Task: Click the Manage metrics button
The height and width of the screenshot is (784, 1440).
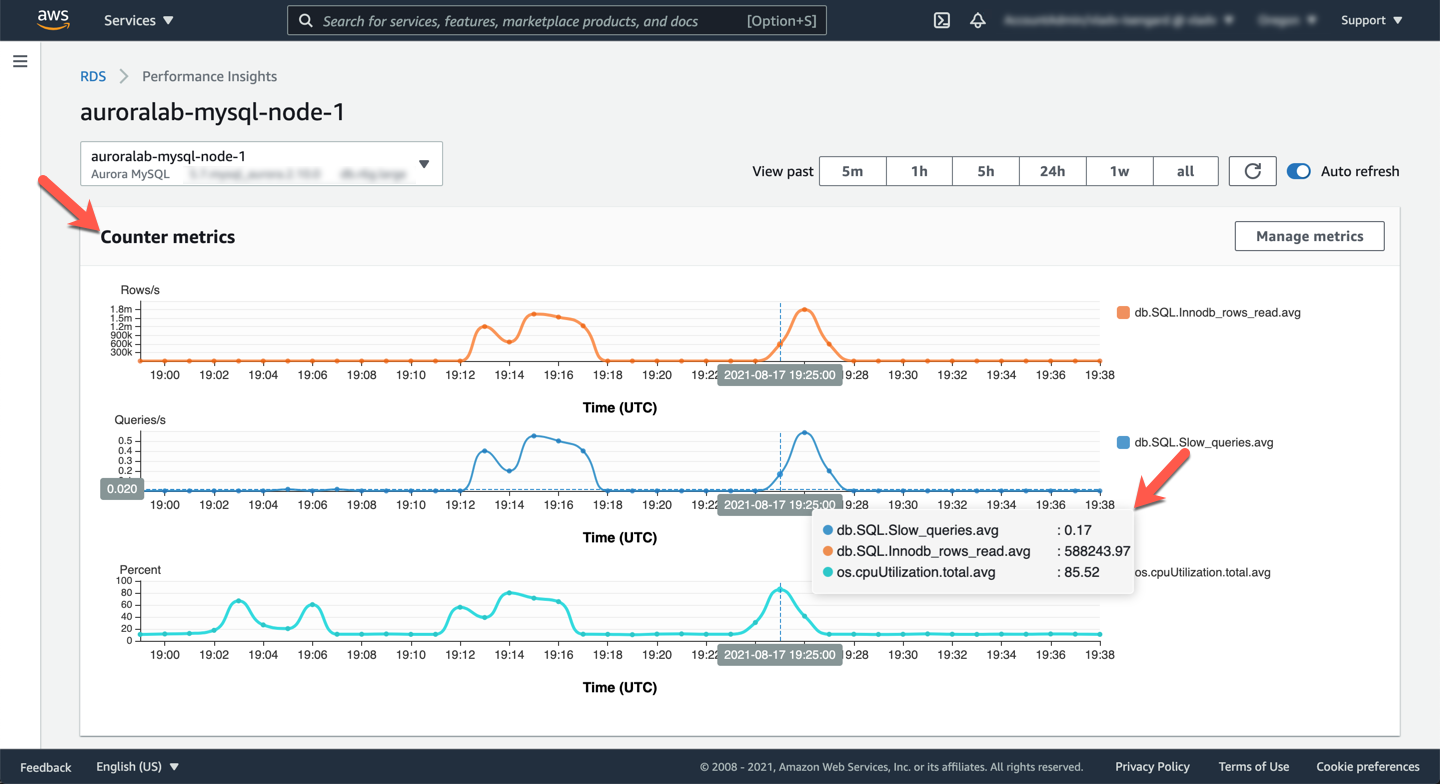Action: click(x=1309, y=236)
